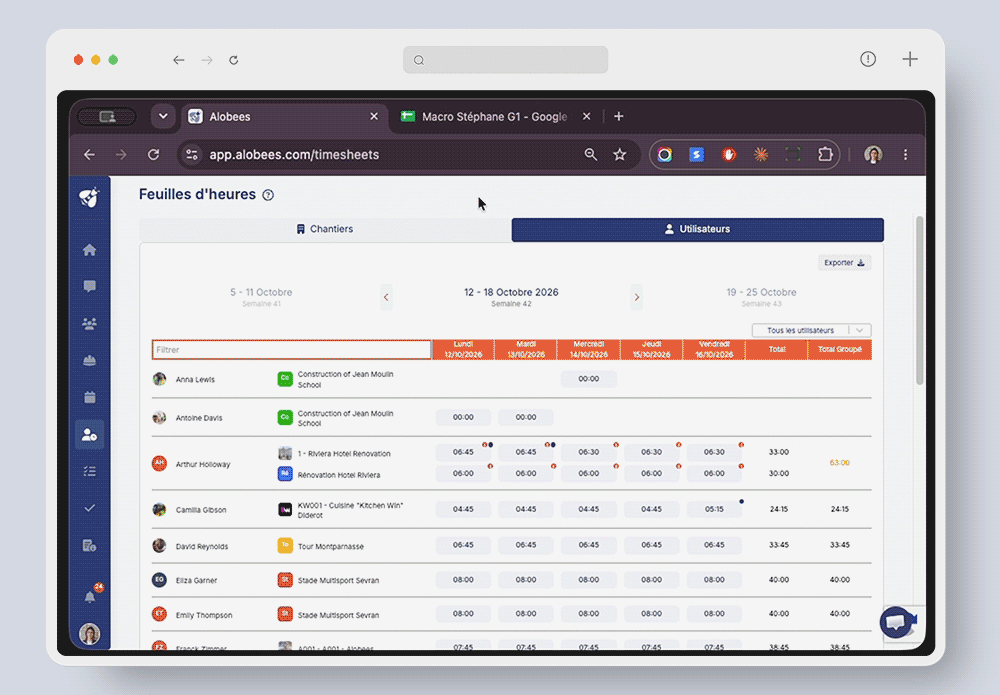The height and width of the screenshot is (695, 1000).
Task: Open the Chrome profile avatar in the toolbar
Action: tap(873, 155)
